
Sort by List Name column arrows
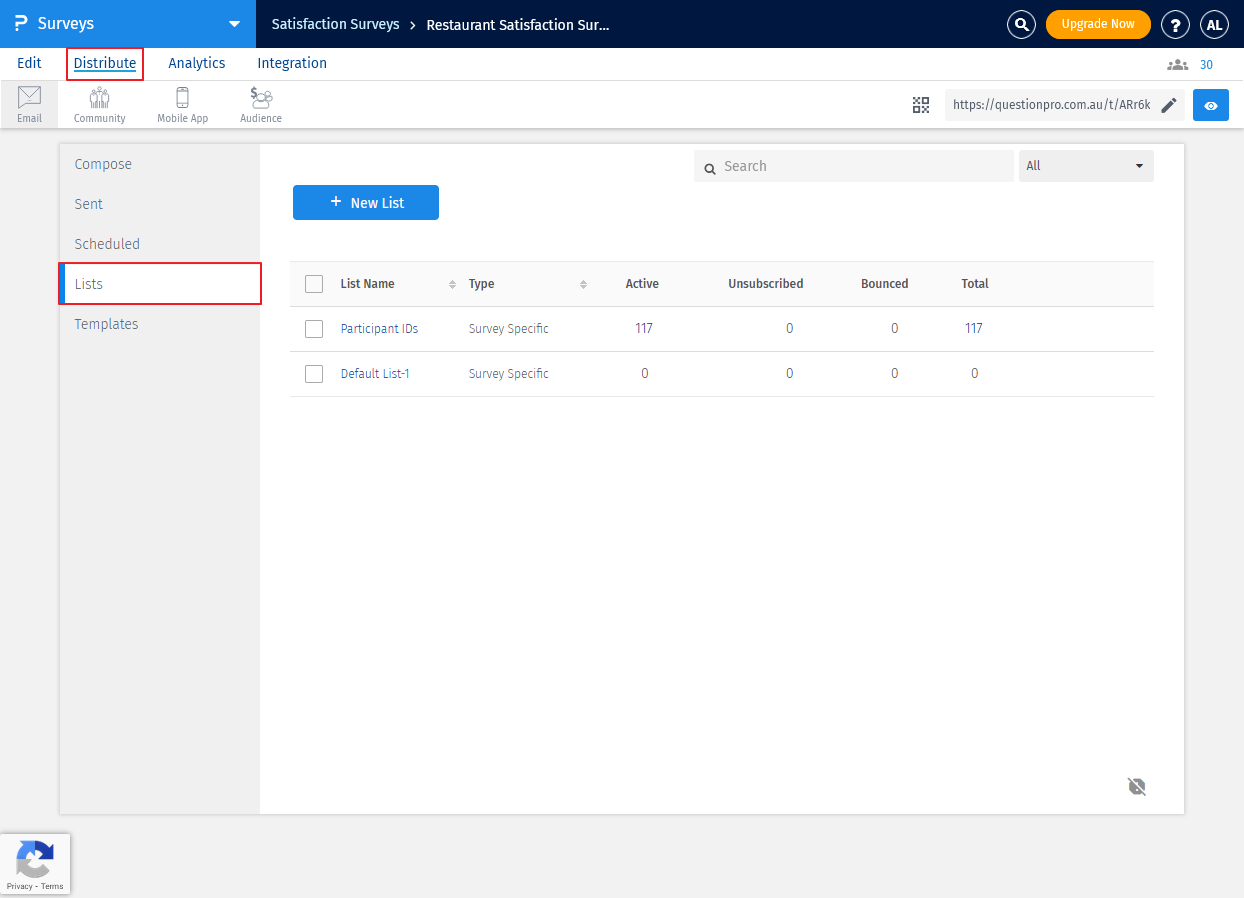tap(452, 285)
